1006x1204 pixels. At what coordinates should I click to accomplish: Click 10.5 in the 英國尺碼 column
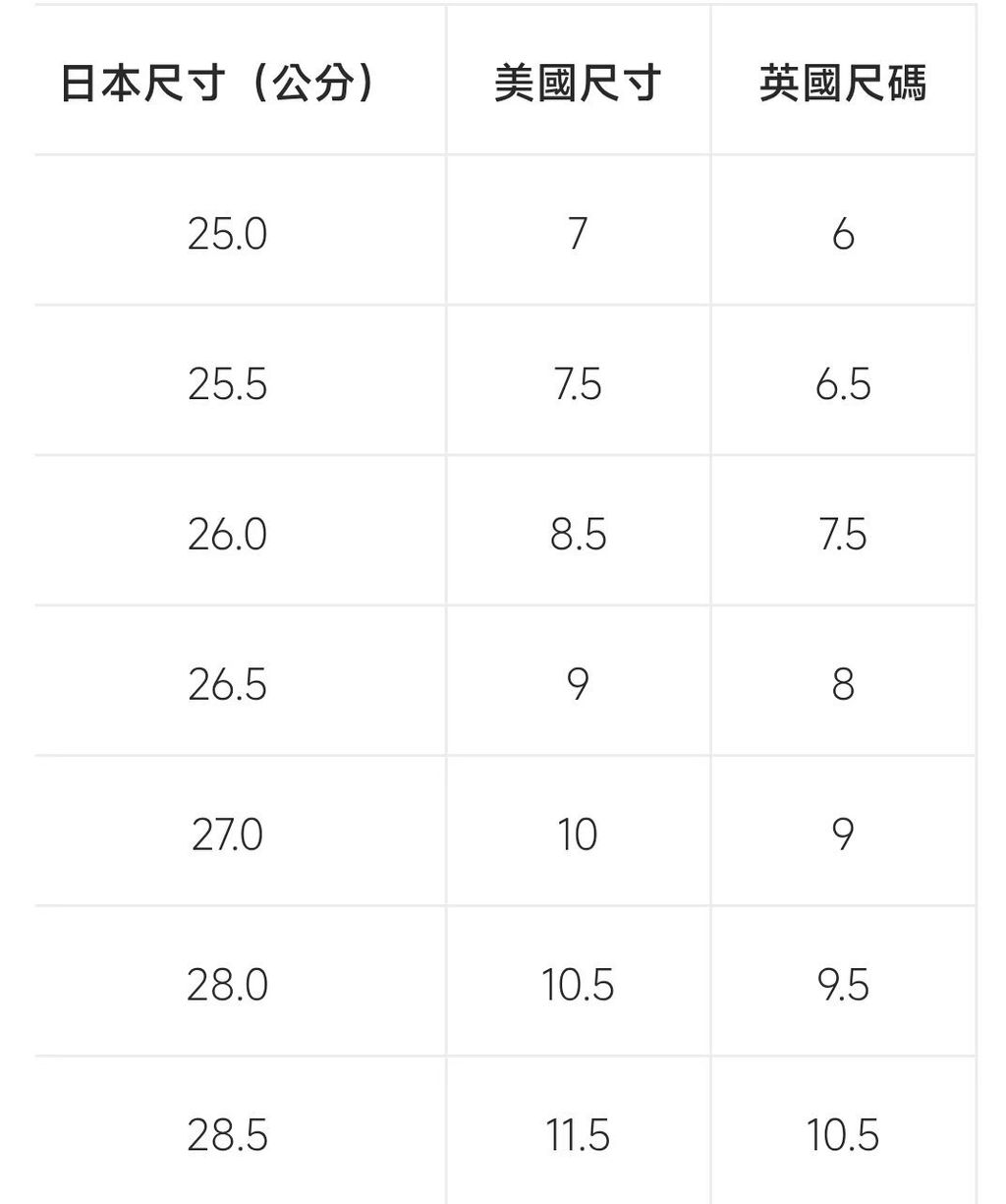tap(843, 1135)
